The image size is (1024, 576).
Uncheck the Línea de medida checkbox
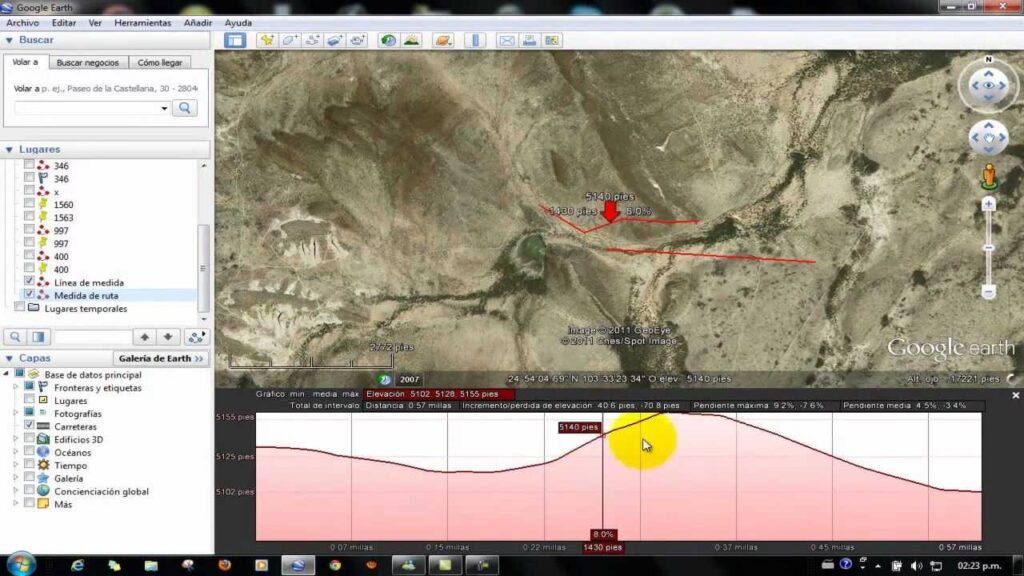pos(29,283)
